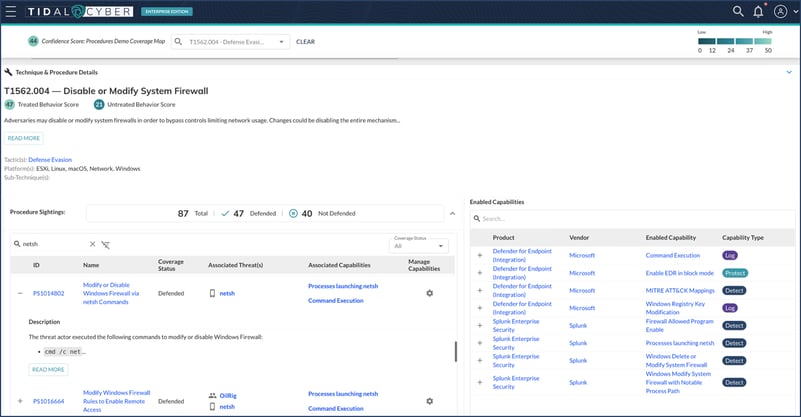Click the Protect badge for Enable EDR
Image resolution: width=801 pixels, height=417 pixels.
(735, 273)
